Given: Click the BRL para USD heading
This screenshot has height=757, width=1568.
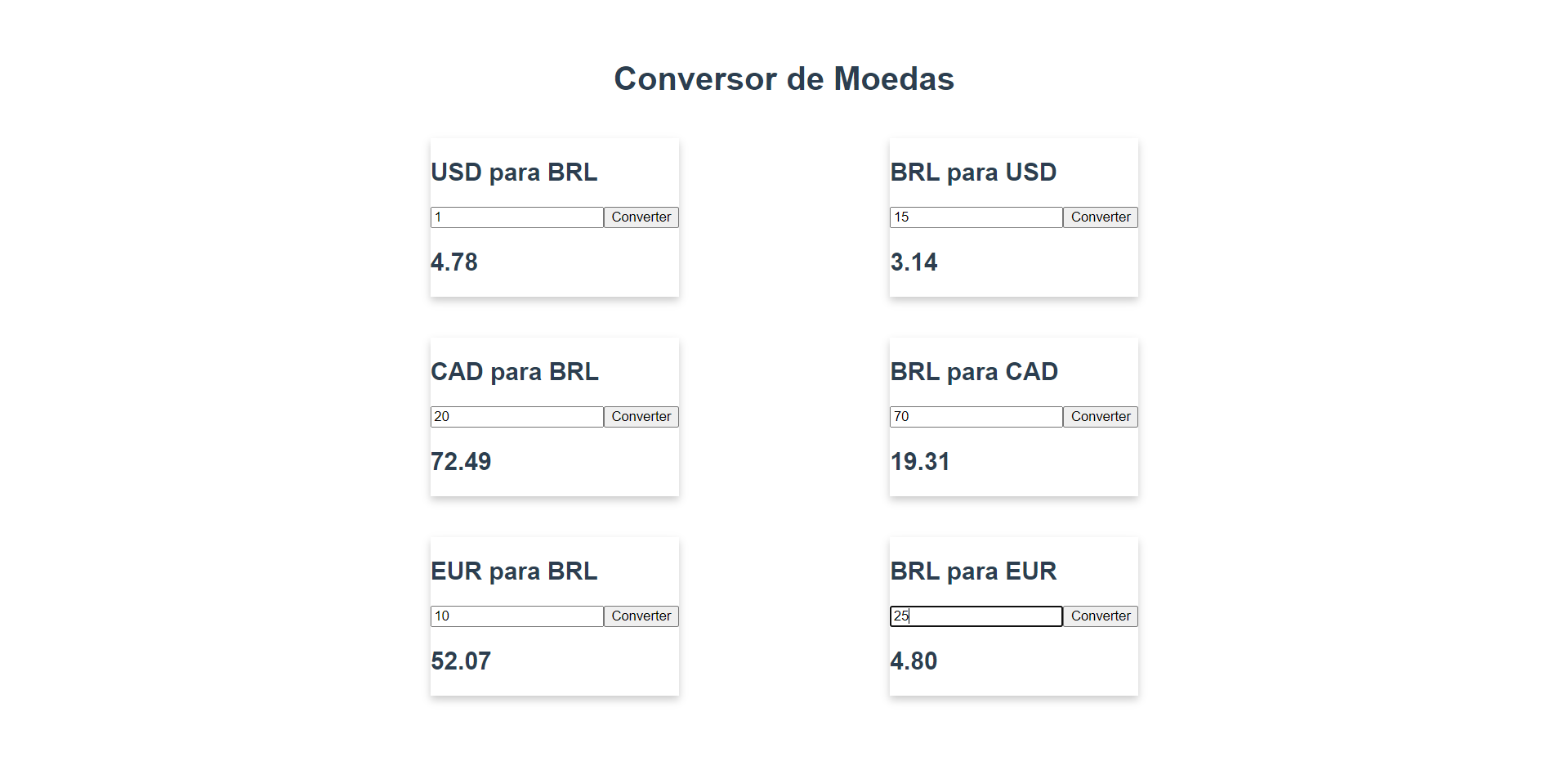Looking at the screenshot, I should pyautogui.click(x=973, y=172).
